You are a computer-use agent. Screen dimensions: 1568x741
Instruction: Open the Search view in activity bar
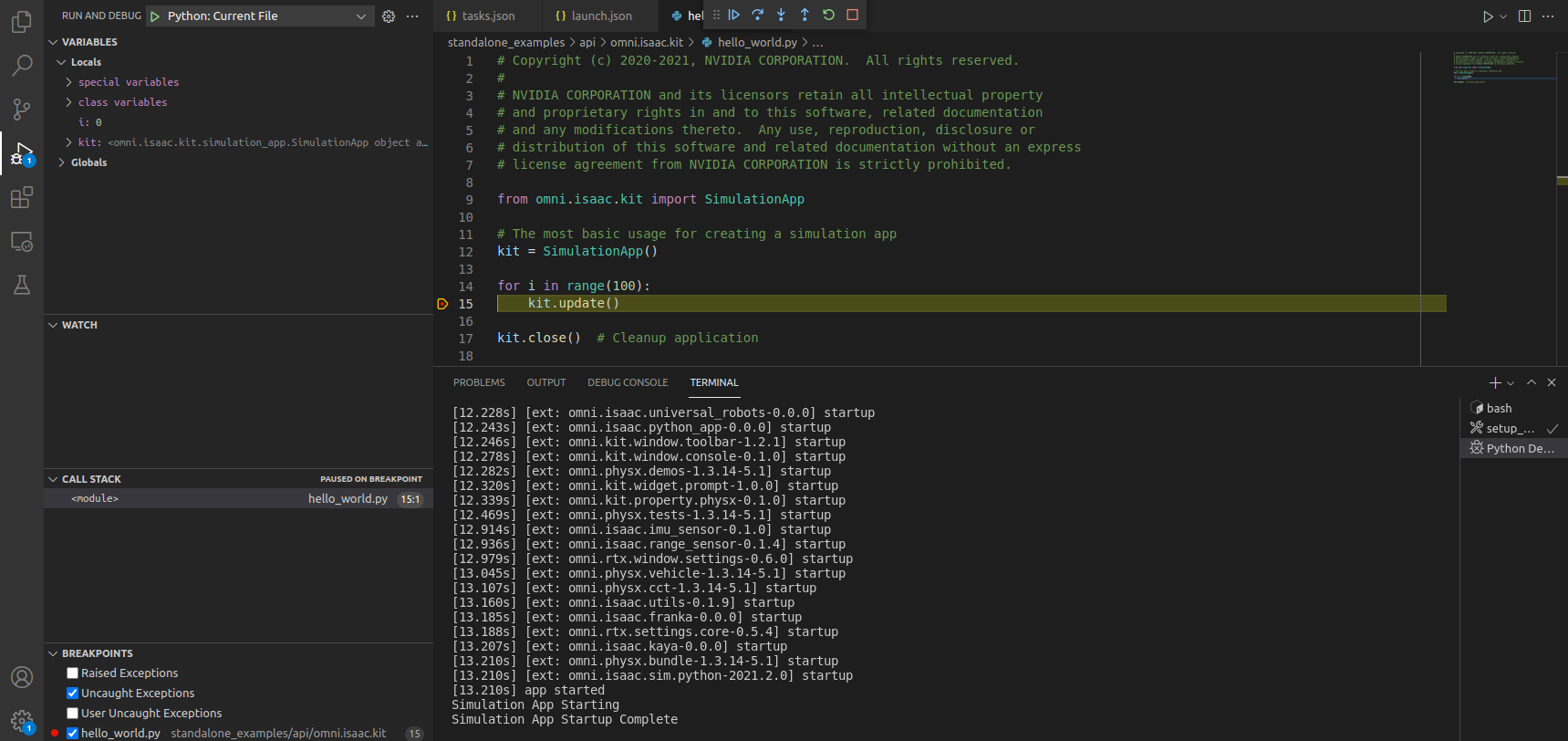pyautogui.click(x=22, y=65)
